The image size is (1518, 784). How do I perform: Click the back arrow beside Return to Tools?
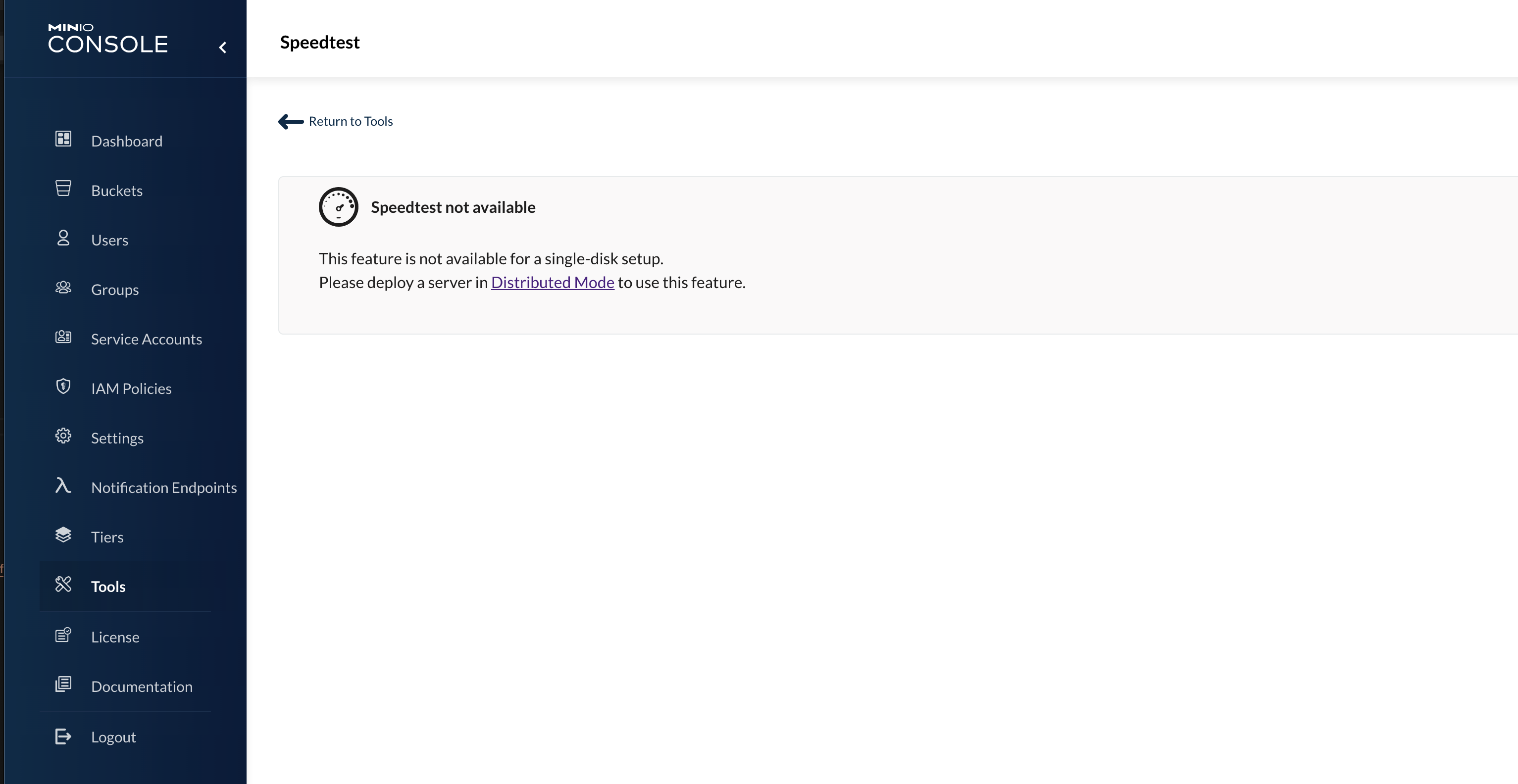click(x=291, y=122)
